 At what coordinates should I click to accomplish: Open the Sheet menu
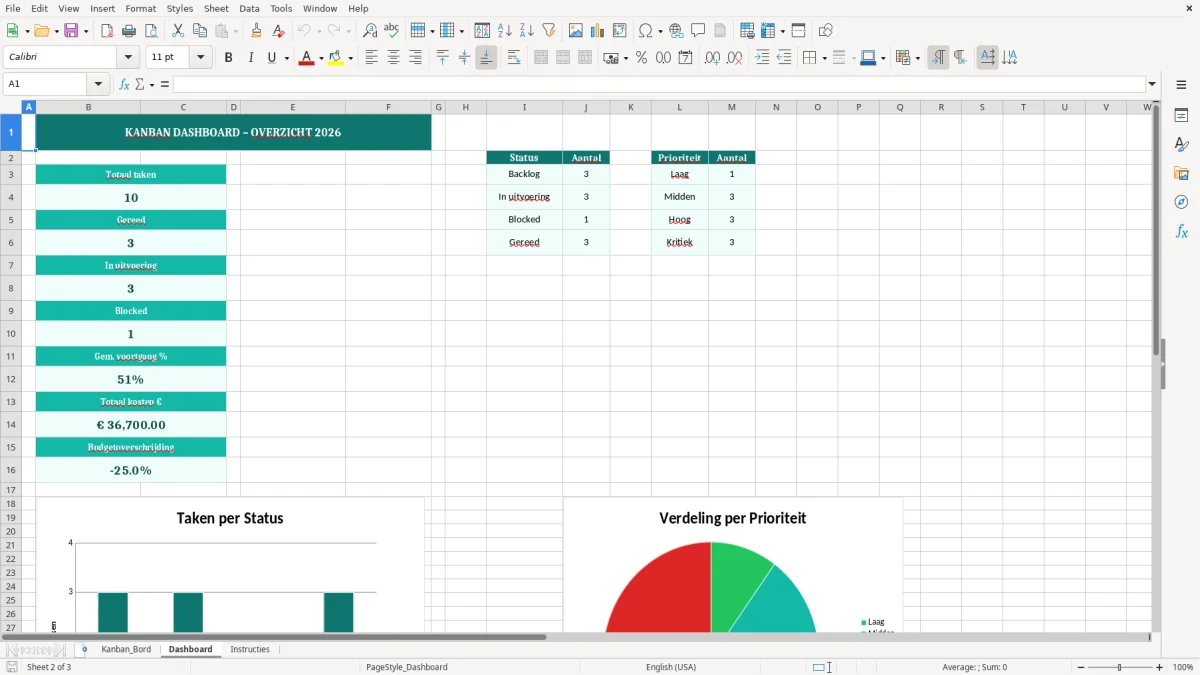pos(217,8)
